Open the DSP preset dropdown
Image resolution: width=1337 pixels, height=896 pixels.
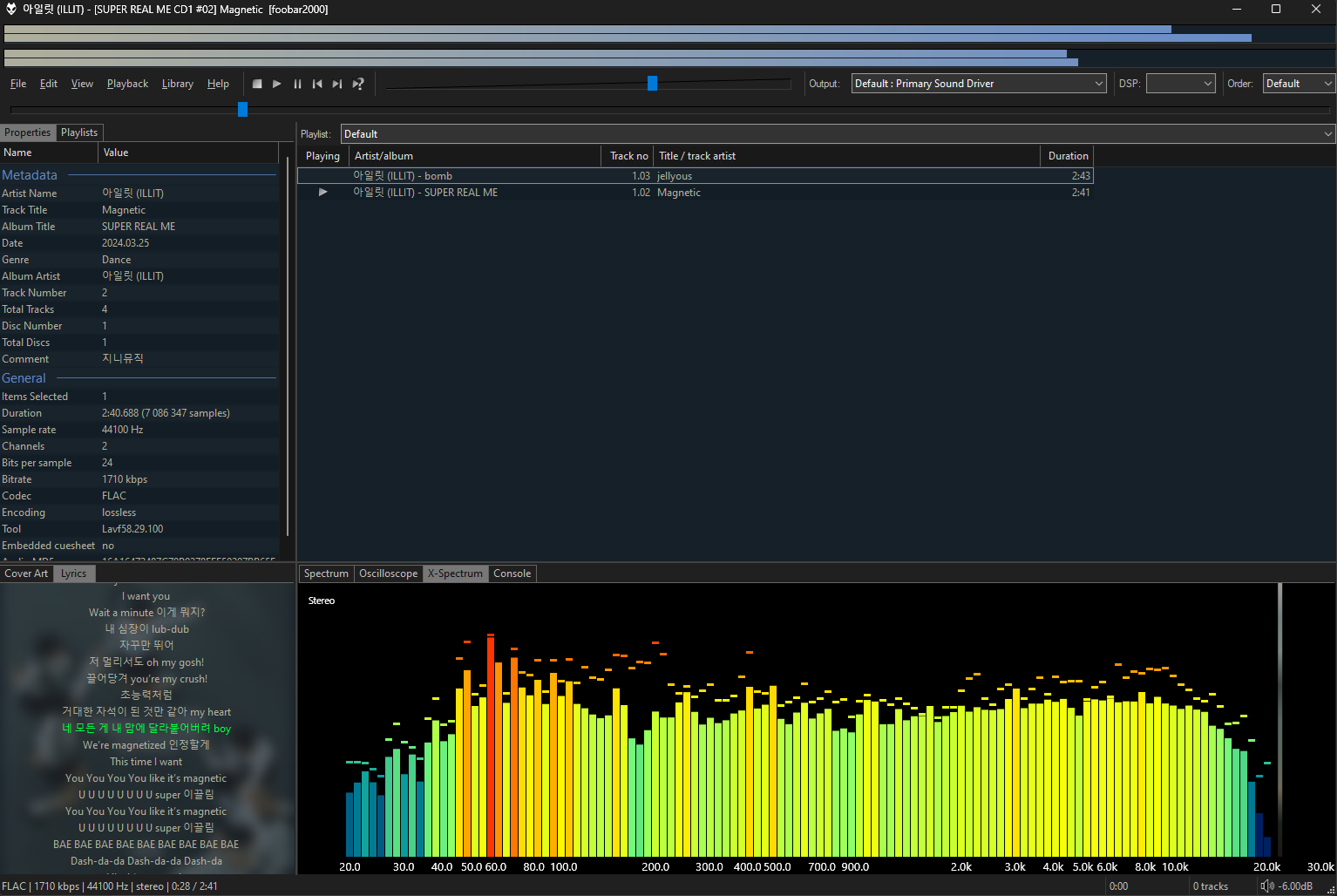pyautogui.click(x=1180, y=84)
